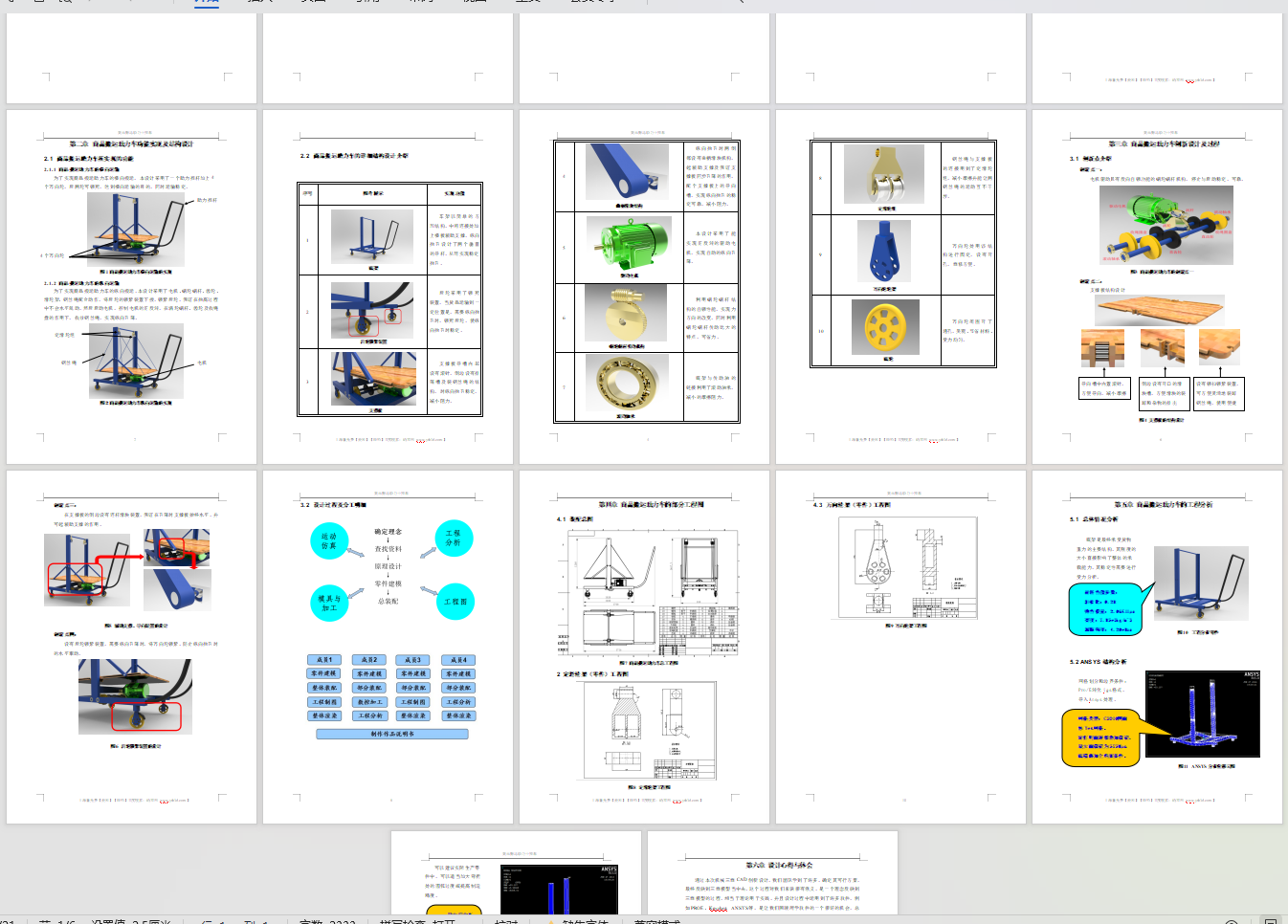
Task: Select the 成员2 box
Action: point(369,660)
